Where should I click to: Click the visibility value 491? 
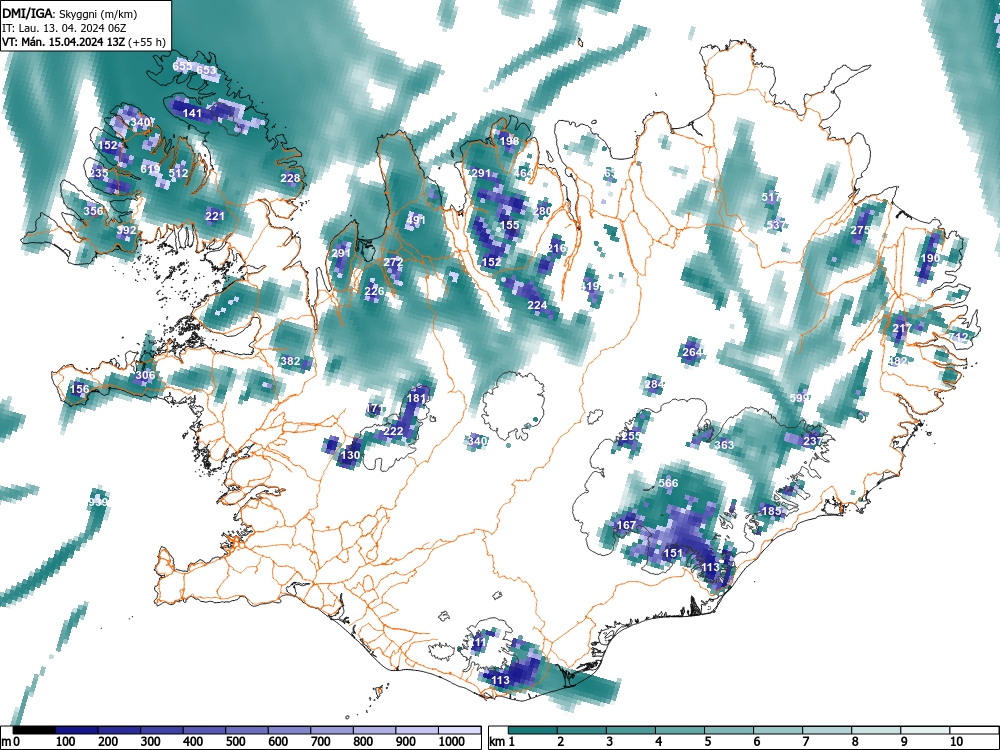pos(415,221)
